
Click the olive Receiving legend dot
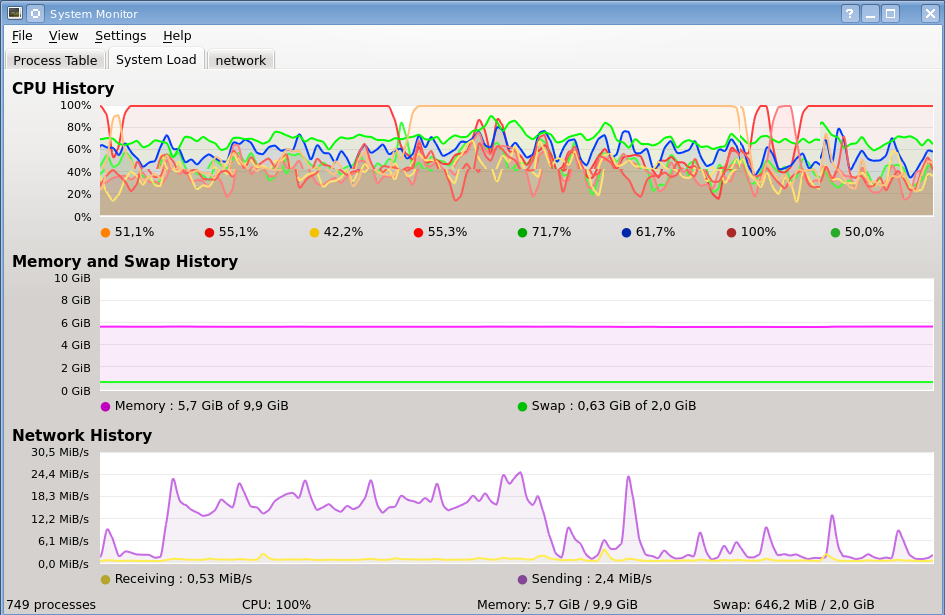coord(105,579)
